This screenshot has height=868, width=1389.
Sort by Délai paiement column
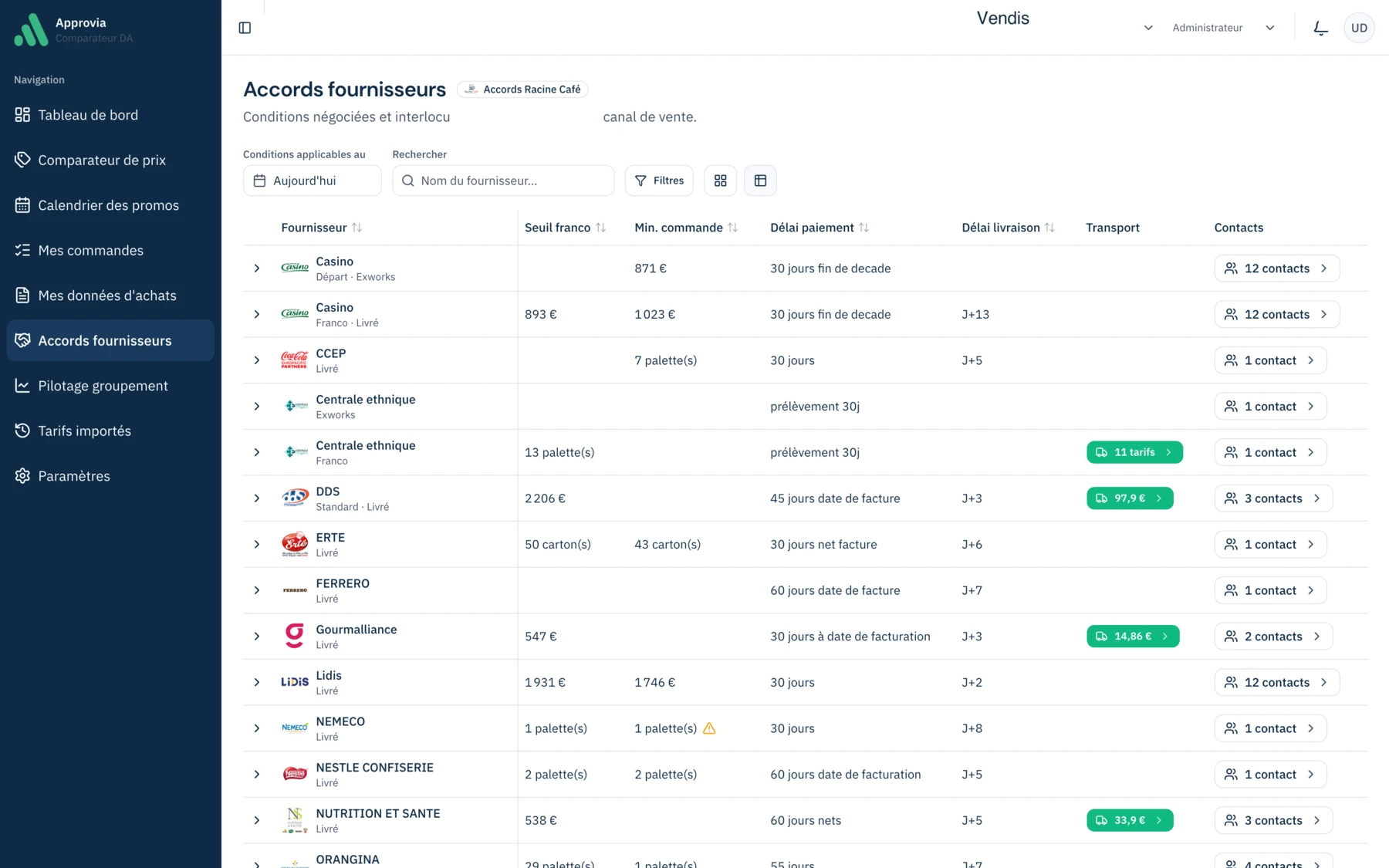(820, 228)
